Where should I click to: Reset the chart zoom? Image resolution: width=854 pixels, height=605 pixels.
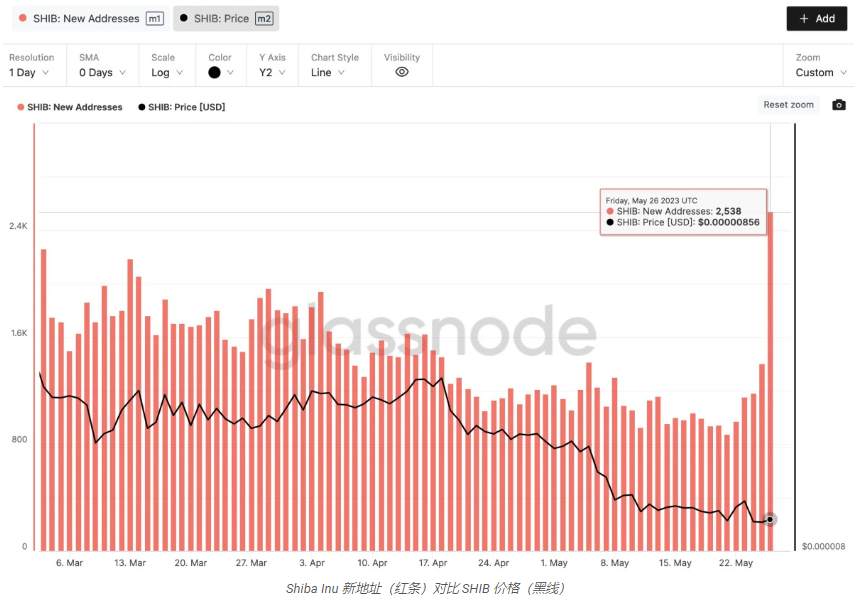click(788, 105)
